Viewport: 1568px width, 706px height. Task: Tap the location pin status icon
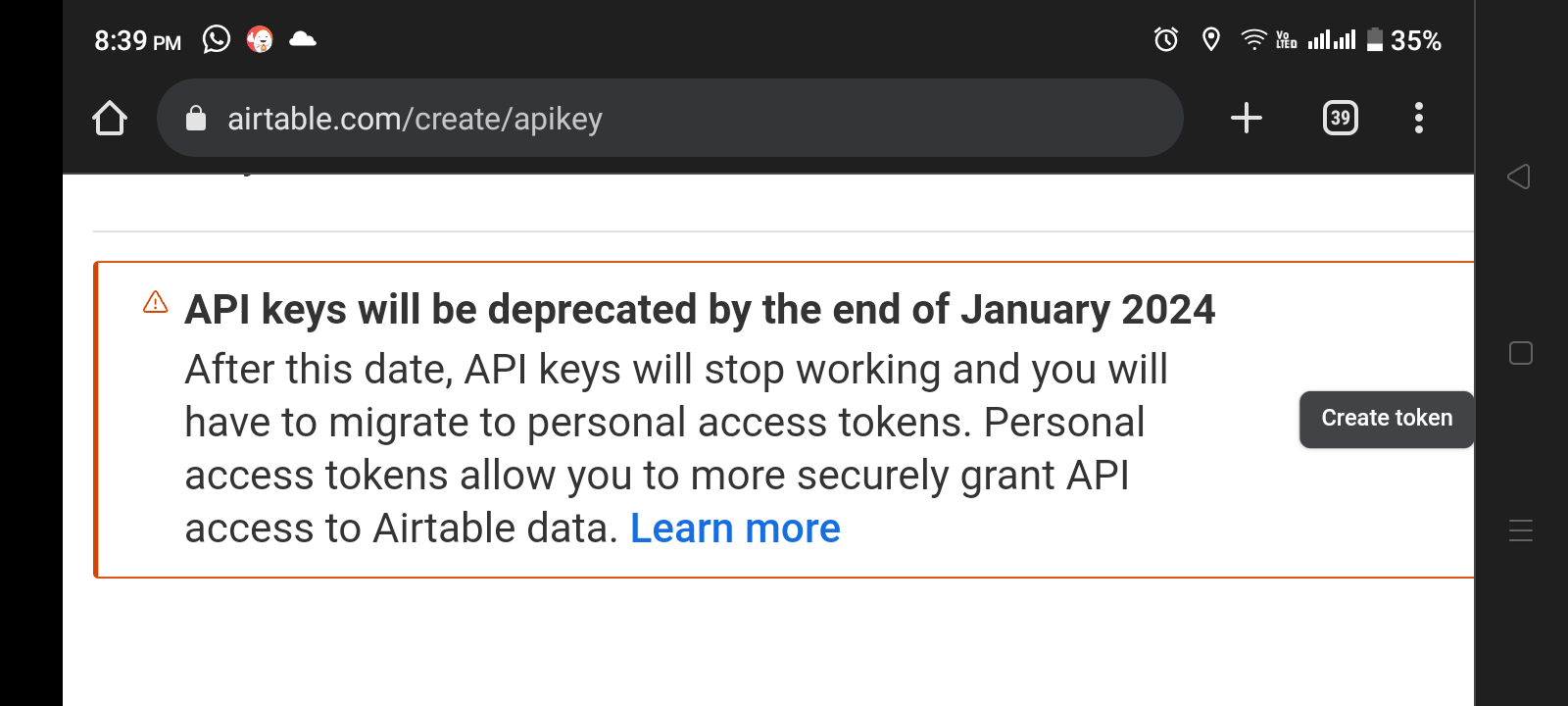(x=1211, y=39)
